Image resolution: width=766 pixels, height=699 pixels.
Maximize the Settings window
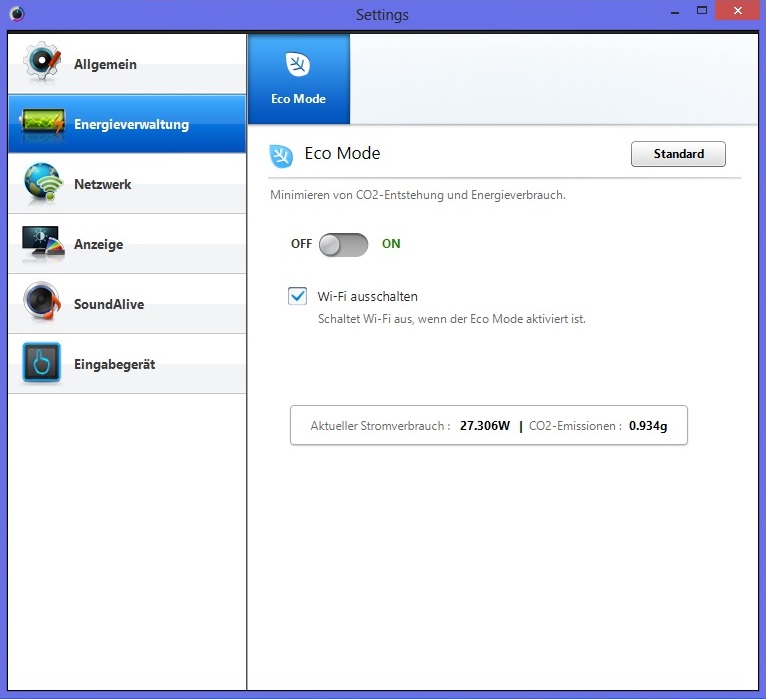tap(702, 11)
